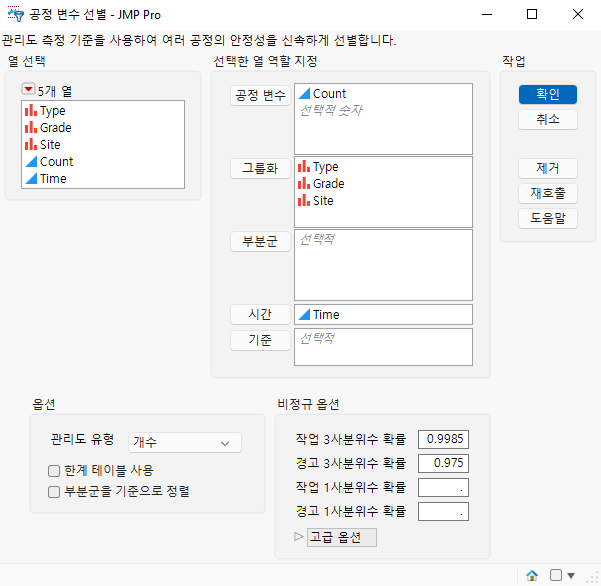
Task: Check 부분군을 기준으로 정렬 option
Action: point(54,492)
